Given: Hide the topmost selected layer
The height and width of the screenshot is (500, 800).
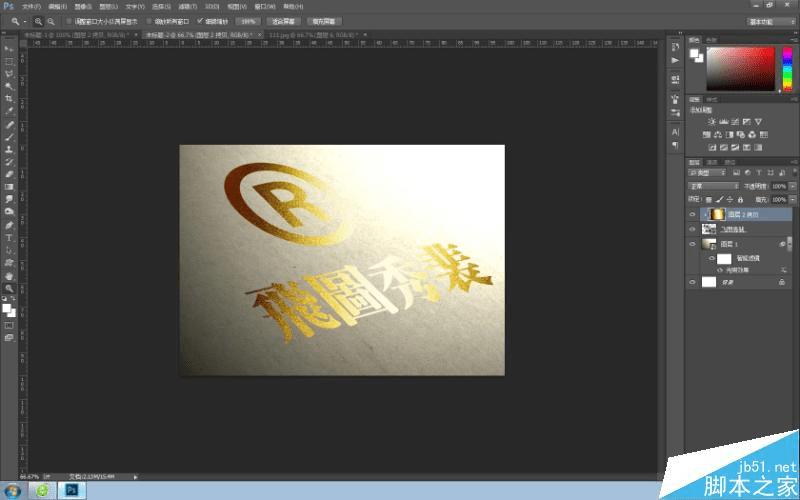Looking at the screenshot, I should coord(692,214).
